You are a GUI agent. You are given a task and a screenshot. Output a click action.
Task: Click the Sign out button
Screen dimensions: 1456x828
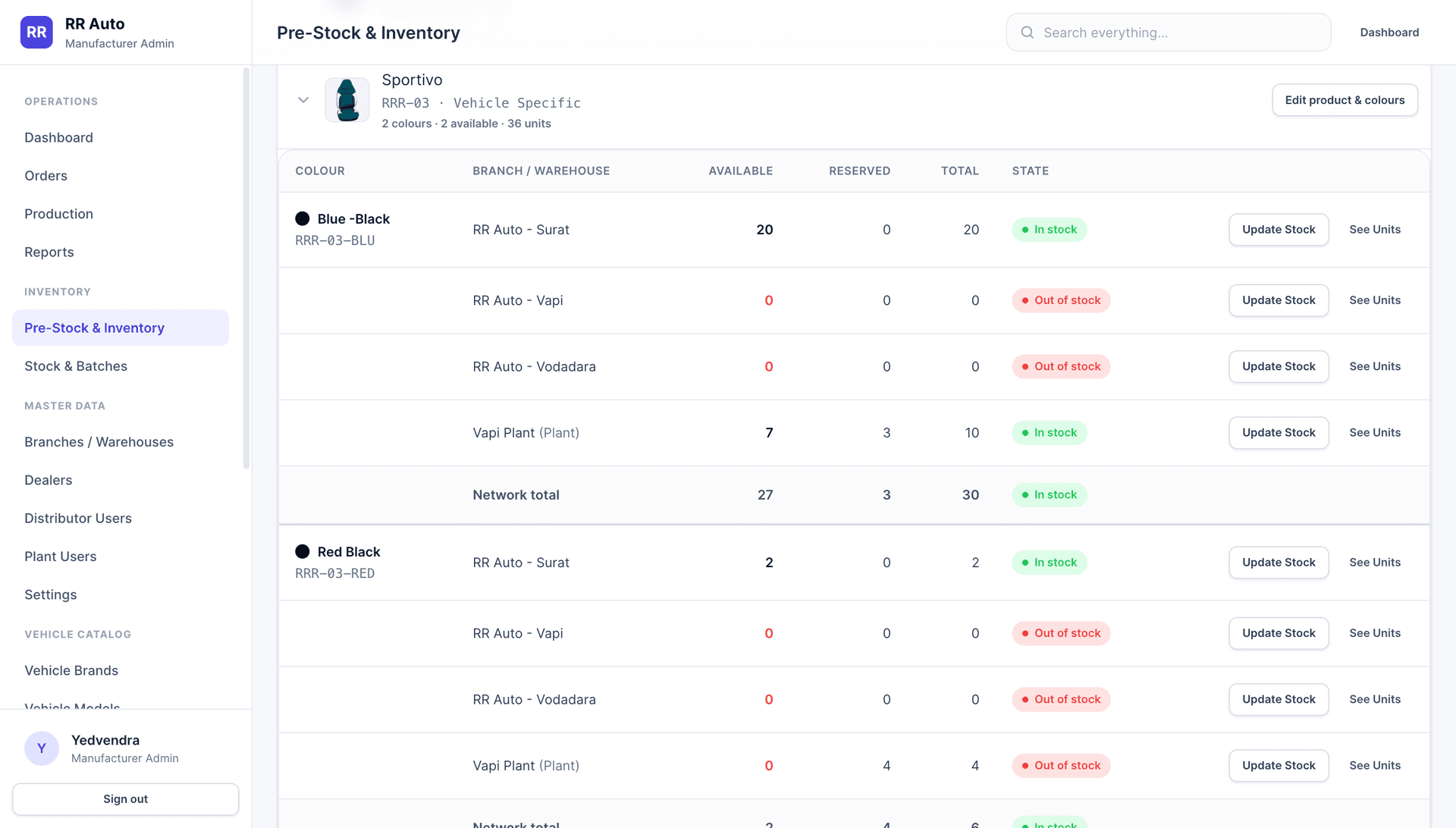125,798
